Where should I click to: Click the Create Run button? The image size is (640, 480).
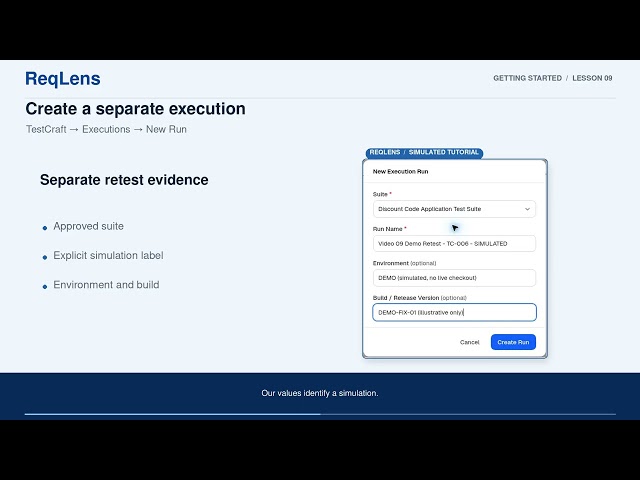(513, 342)
